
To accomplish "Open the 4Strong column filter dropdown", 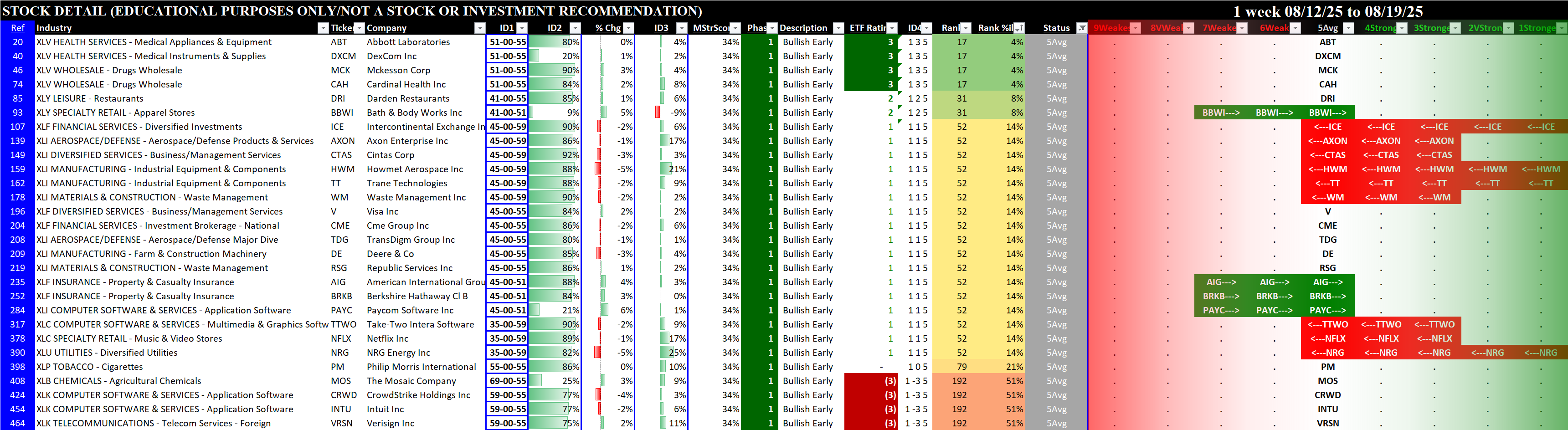I will tap(1402, 28).
